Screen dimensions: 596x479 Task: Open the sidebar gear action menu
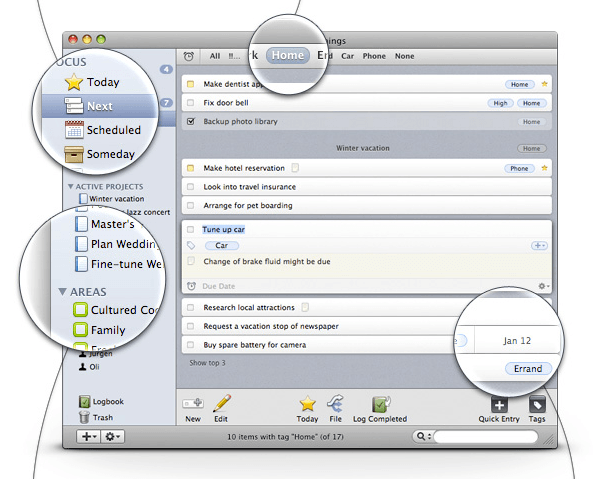pos(112,436)
